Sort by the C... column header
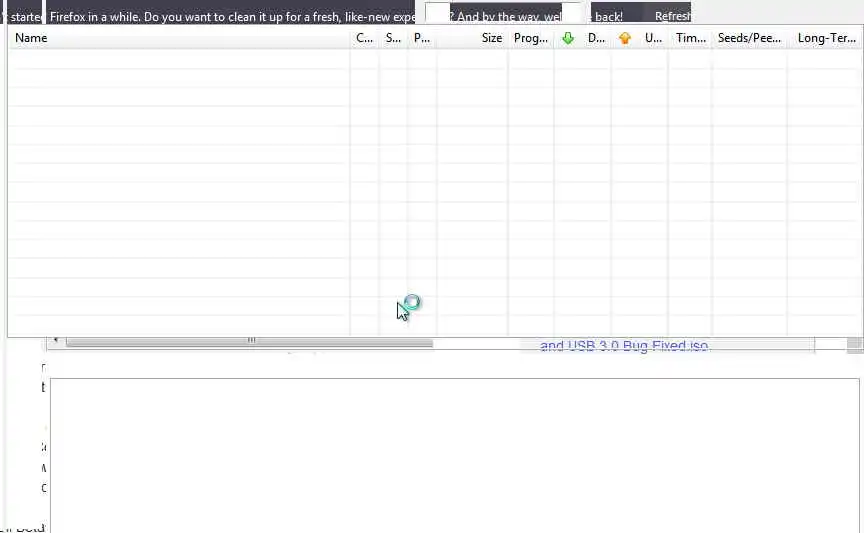 [x=364, y=38]
